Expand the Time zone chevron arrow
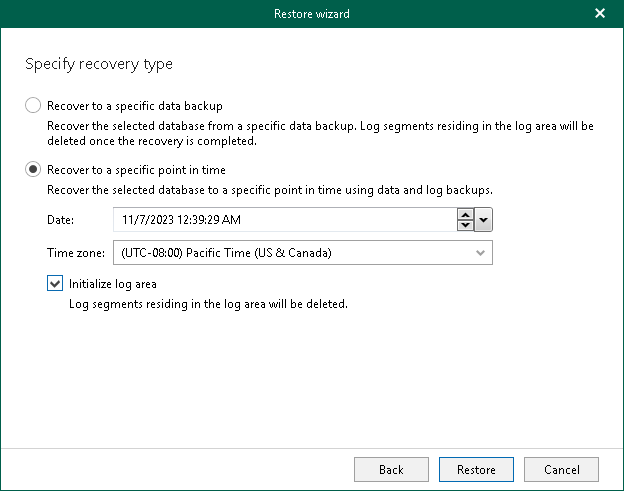This screenshot has height=491, width=624. (x=482, y=253)
